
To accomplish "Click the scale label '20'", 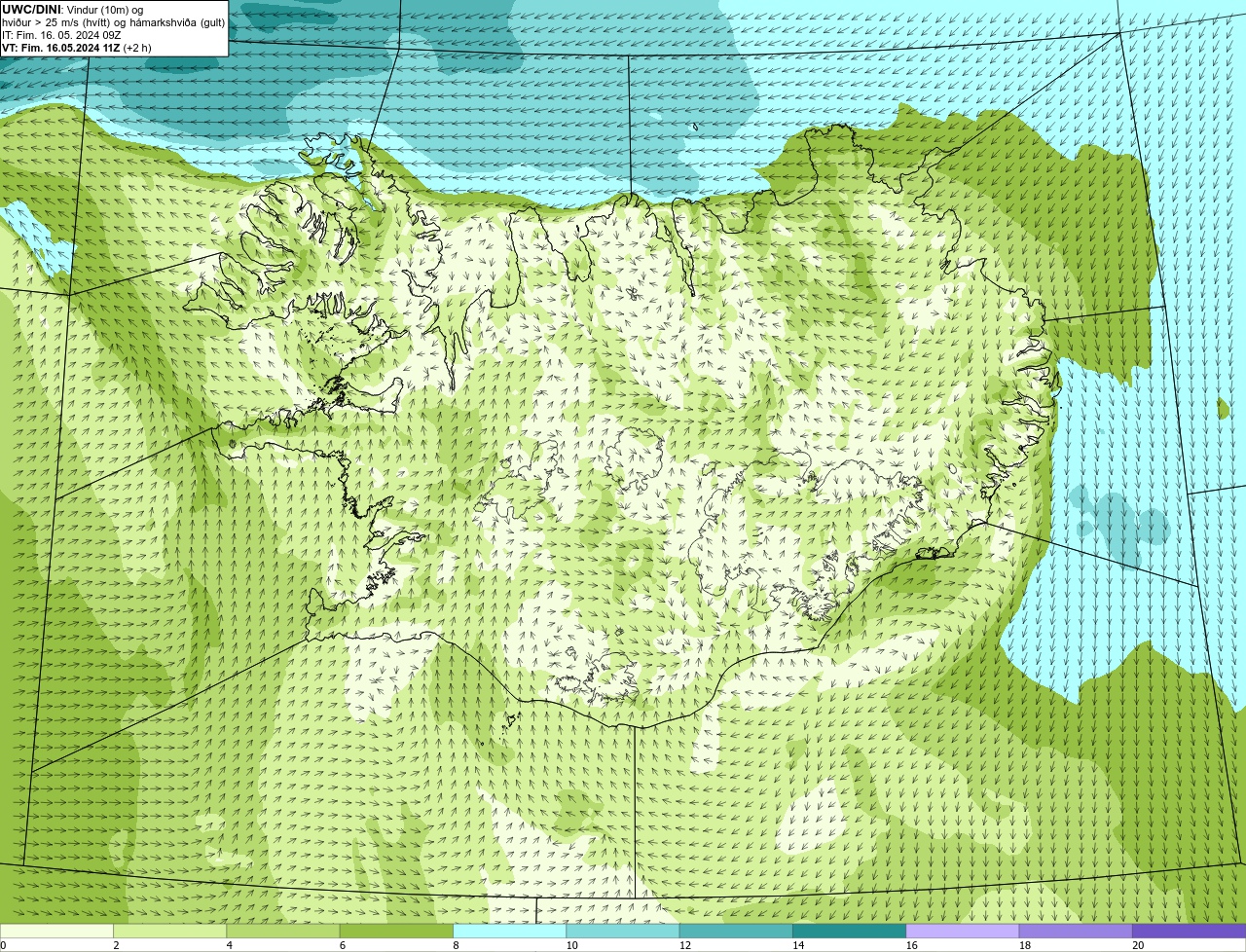I will (1138, 945).
